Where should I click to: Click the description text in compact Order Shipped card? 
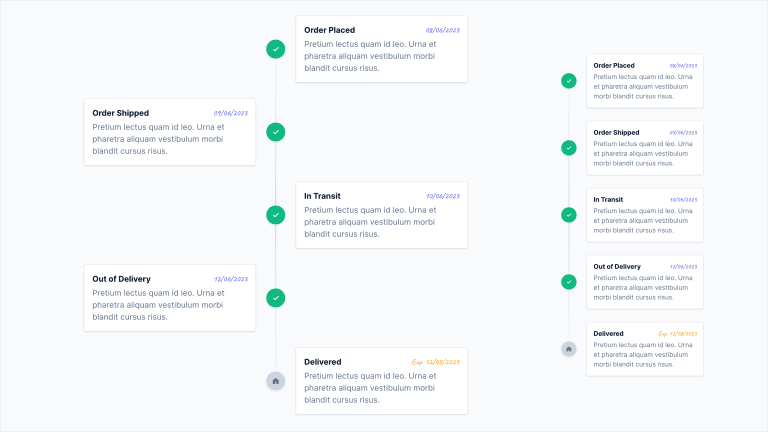643,154
